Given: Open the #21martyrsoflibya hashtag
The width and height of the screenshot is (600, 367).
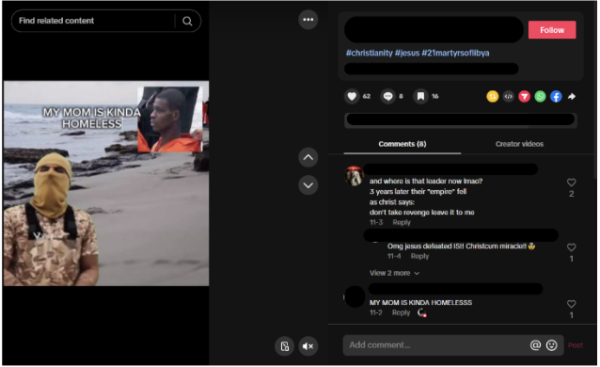Looking at the screenshot, I should (x=455, y=53).
